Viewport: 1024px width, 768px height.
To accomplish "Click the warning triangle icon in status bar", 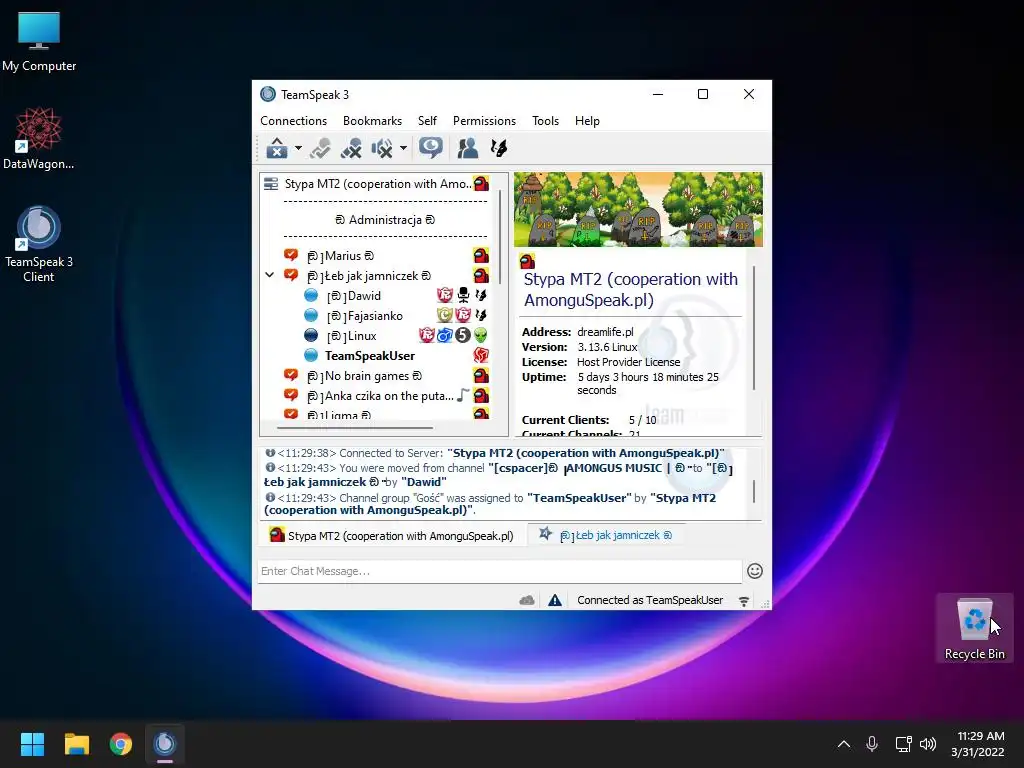I will click(555, 600).
